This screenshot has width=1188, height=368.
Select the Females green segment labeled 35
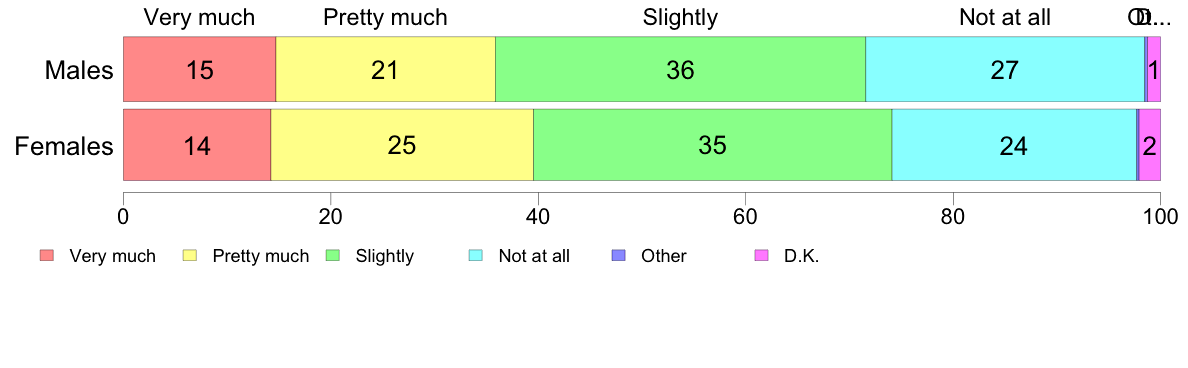click(x=713, y=145)
